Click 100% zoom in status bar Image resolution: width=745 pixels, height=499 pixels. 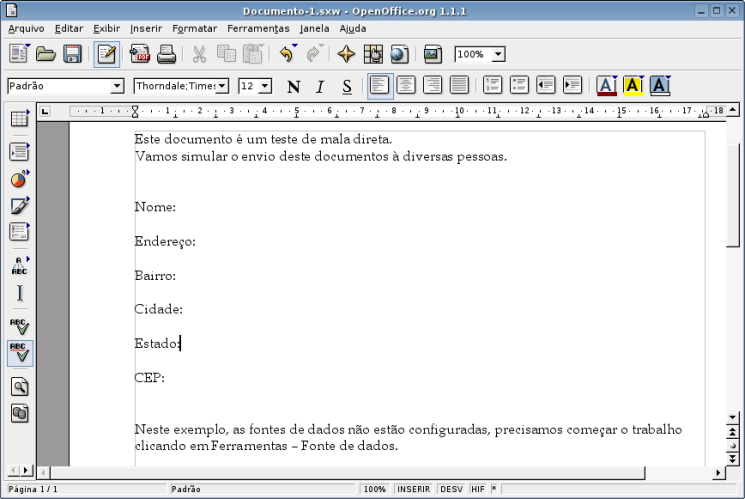[374, 489]
